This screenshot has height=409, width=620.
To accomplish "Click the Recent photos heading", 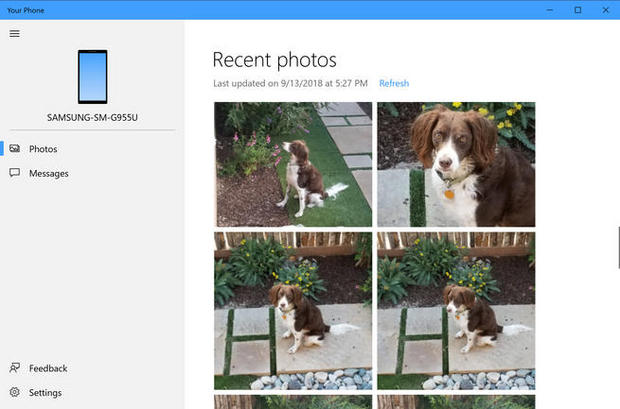I will [274, 60].
